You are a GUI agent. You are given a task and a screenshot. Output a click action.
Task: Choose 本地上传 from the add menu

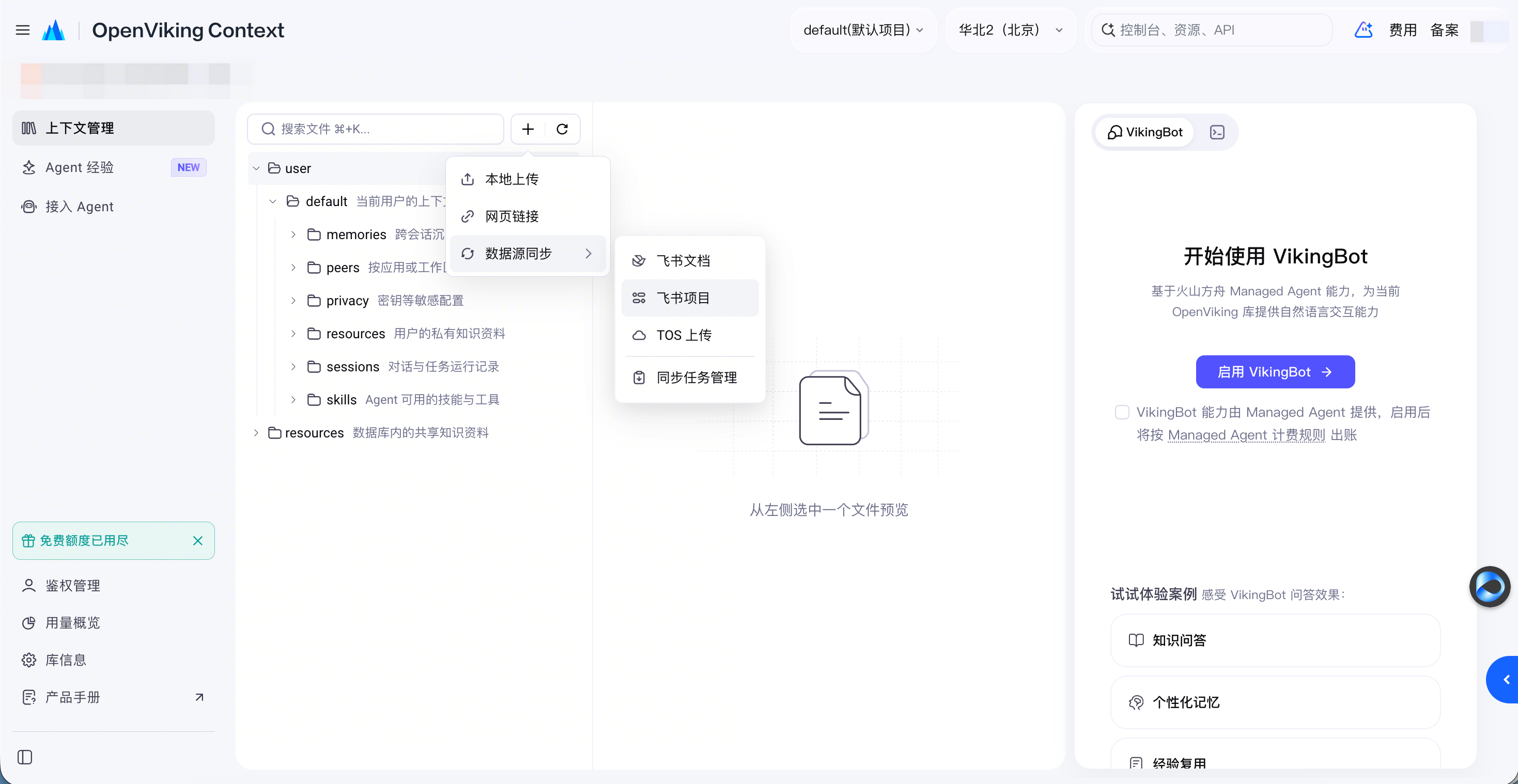coord(528,179)
